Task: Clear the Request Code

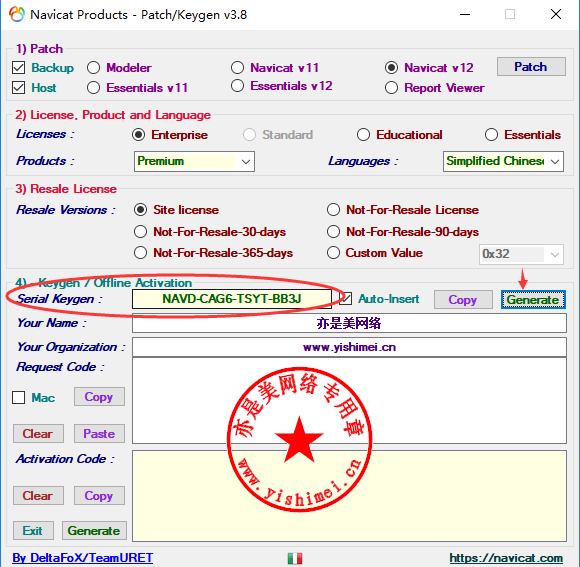Action: point(38,433)
